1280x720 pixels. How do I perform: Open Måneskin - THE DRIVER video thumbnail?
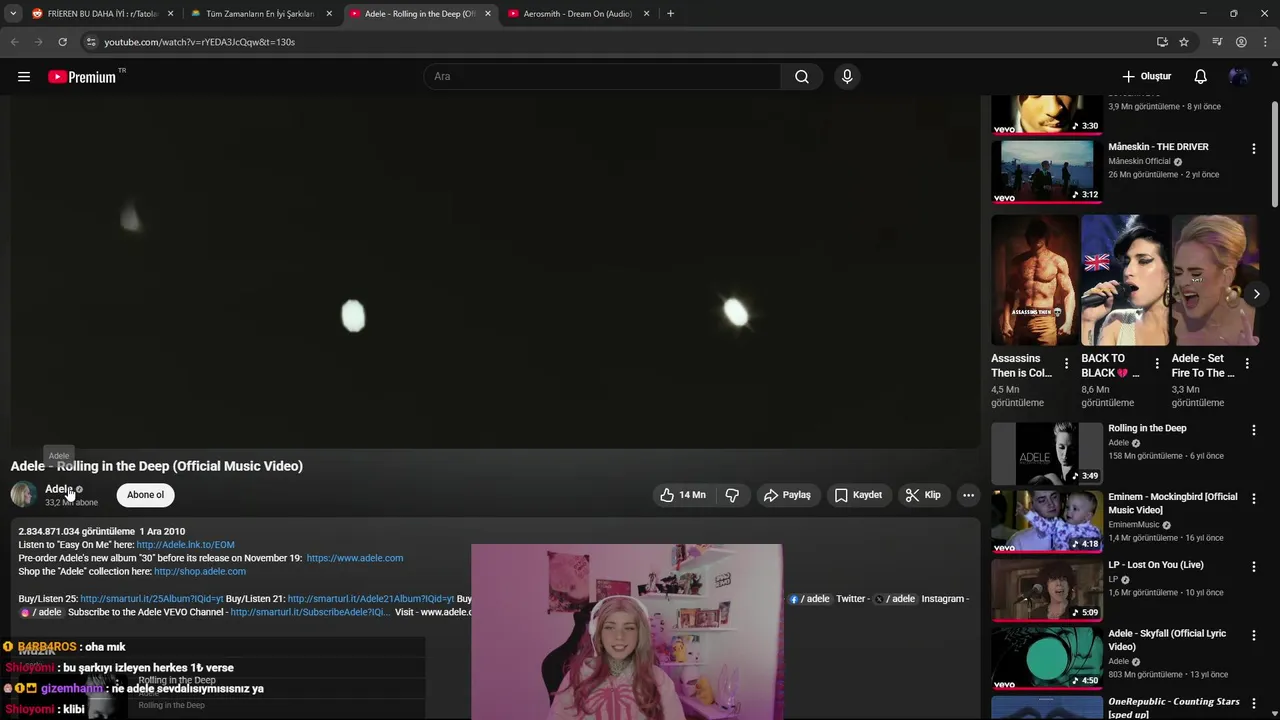coord(1047,171)
